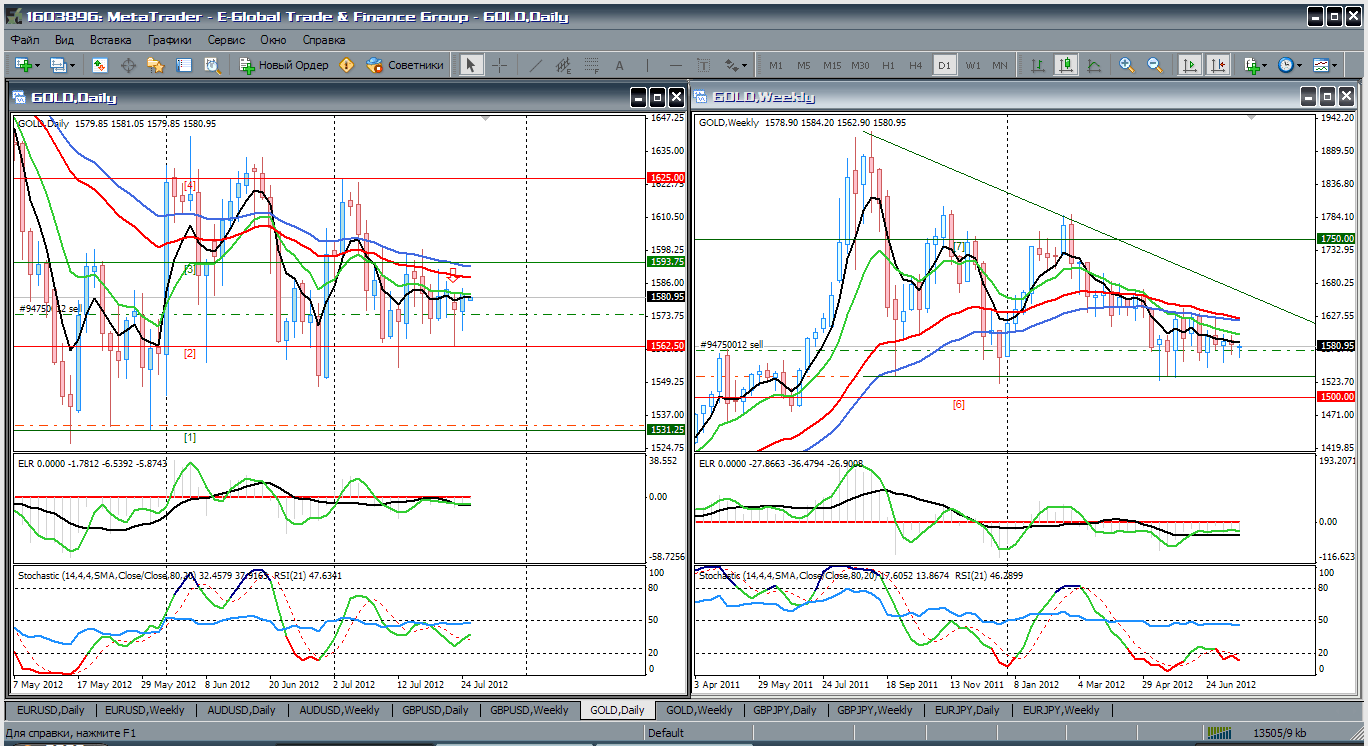Switch to the GBPJPY,Weekly tab
1368x746 pixels.
coord(874,710)
